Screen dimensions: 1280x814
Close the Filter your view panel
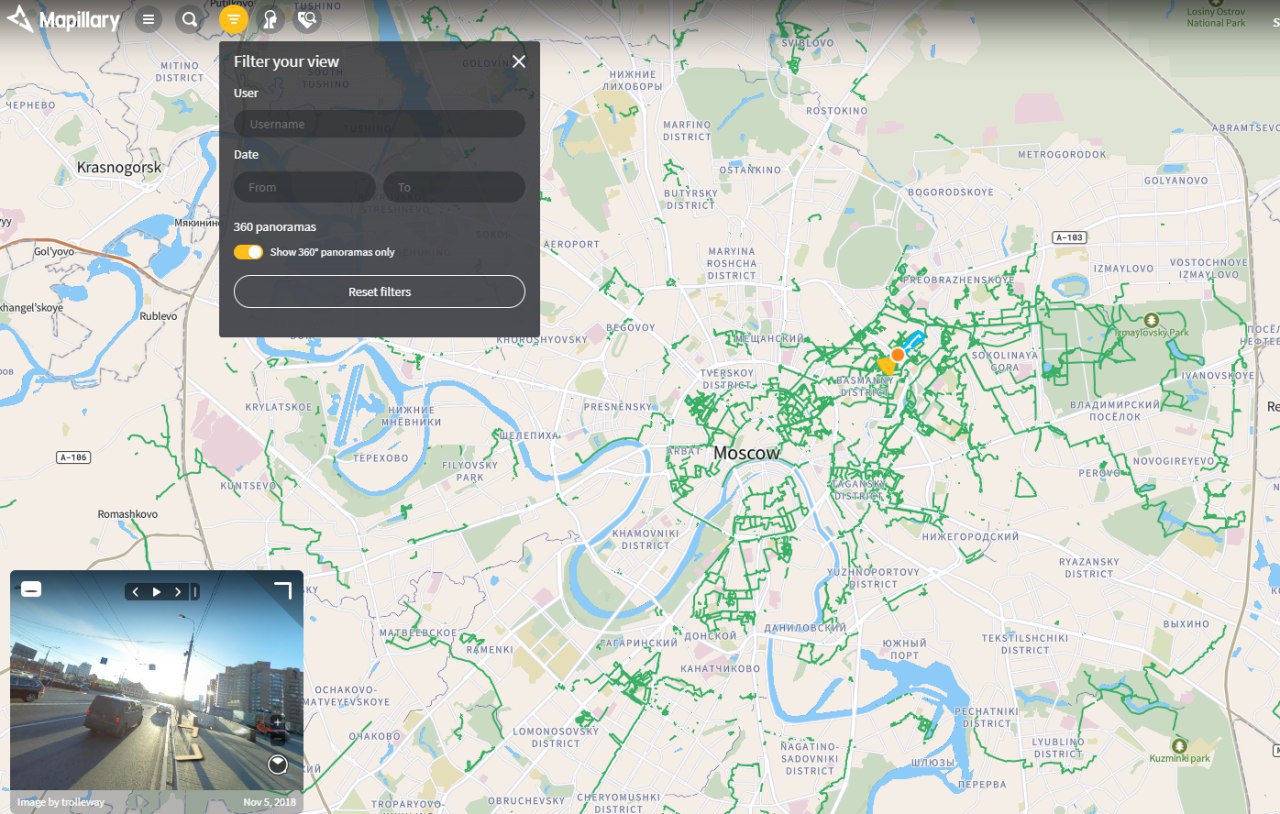(x=518, y=61)
